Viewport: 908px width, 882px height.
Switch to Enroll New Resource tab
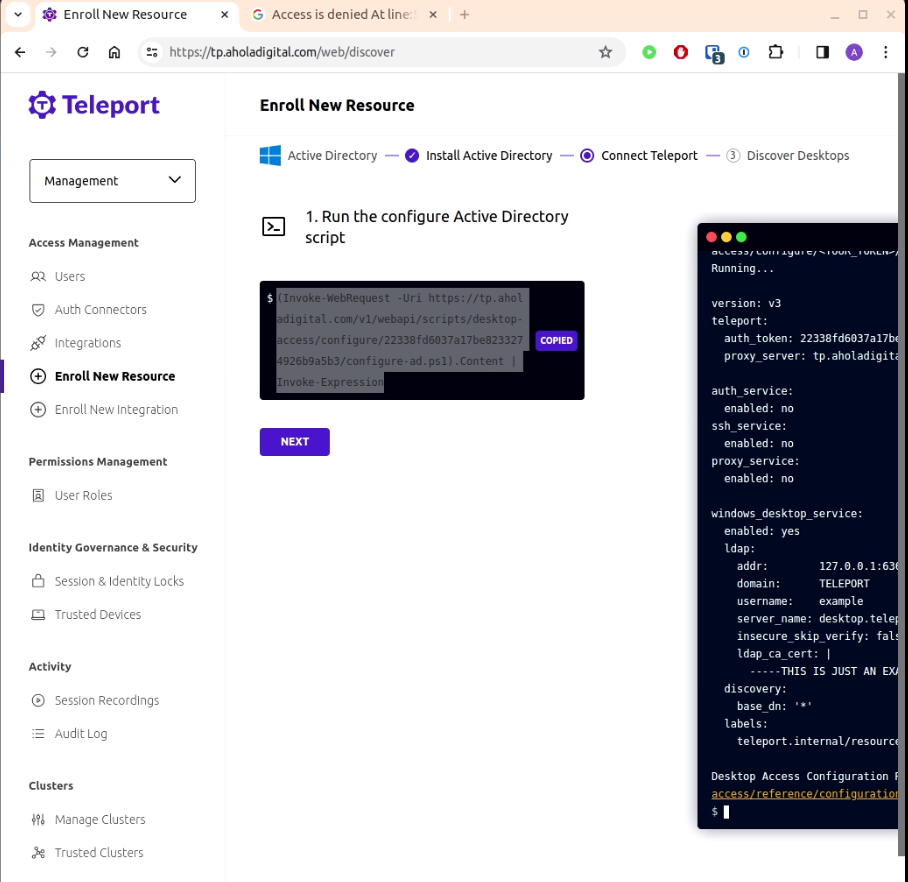(x=125, y=14)
